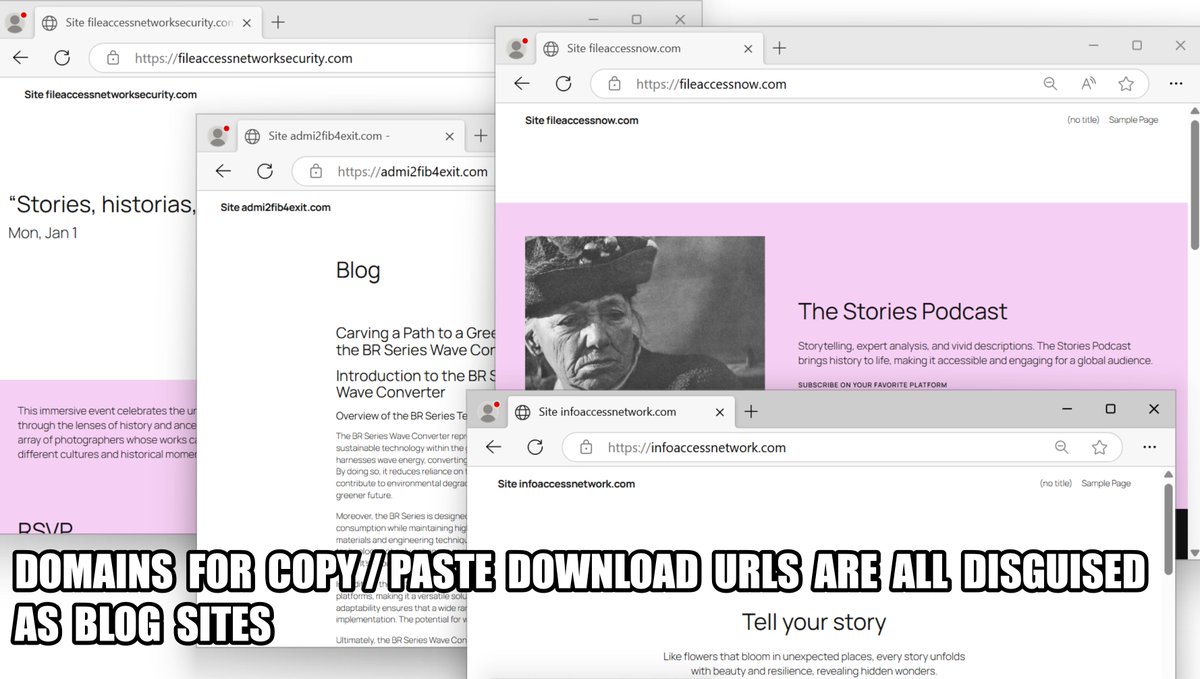Close the fileaccessnetworksecurity.com tab
This screenshot has width=1200, height=679.
point(246,22)
